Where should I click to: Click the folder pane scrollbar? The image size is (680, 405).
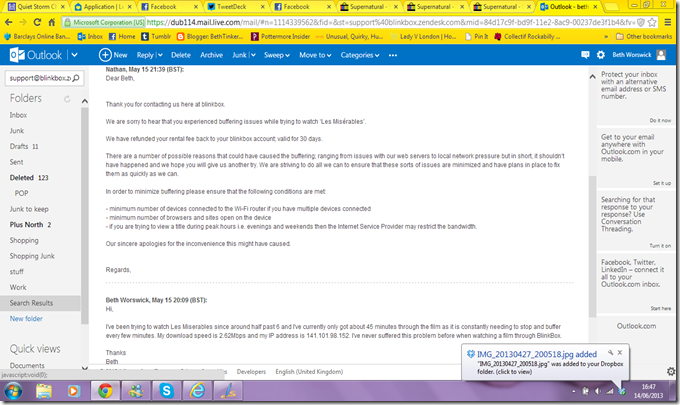click(85, 216)
